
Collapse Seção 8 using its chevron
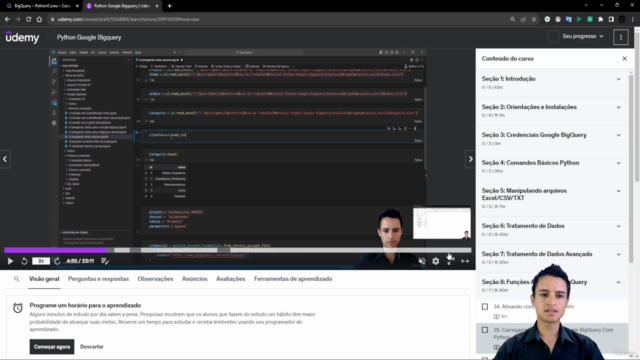(618, 282)
